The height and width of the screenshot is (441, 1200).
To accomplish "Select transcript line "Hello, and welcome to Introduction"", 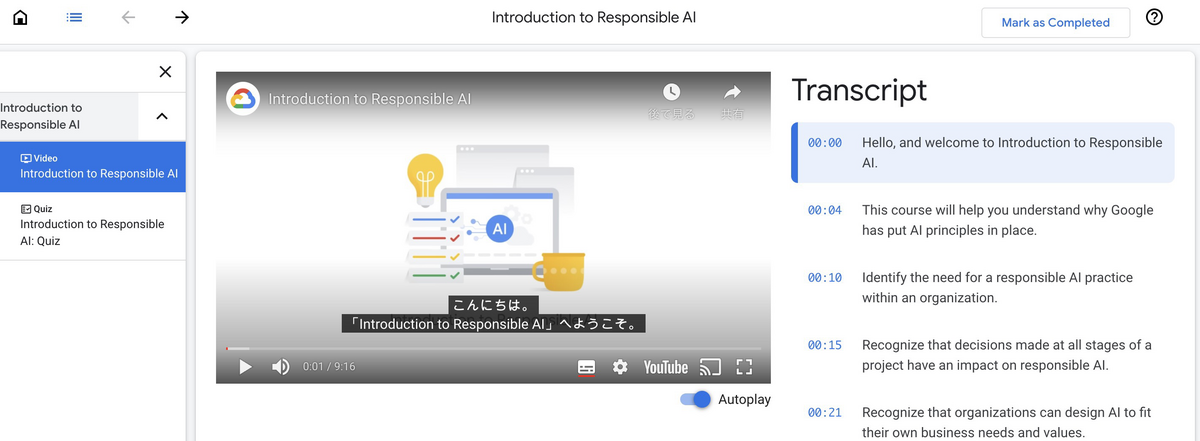I will (1012, 152).
